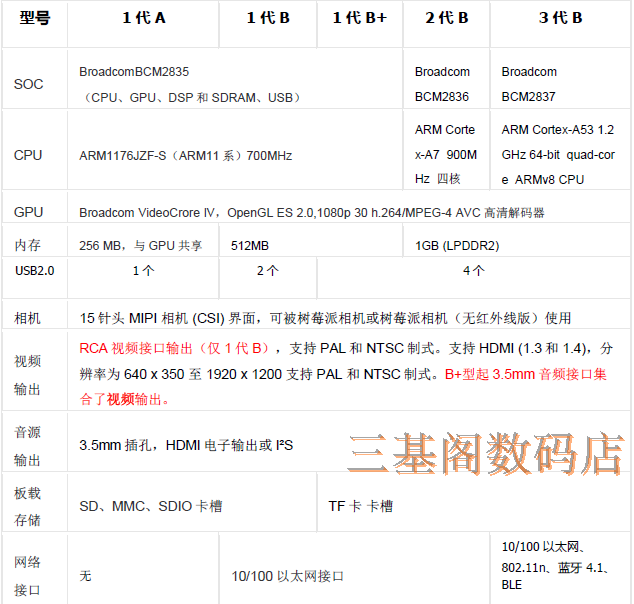This screenshot has width=634, height=604.
Task: Click the 'BCM2836' cell text
Action: [442, 97]
